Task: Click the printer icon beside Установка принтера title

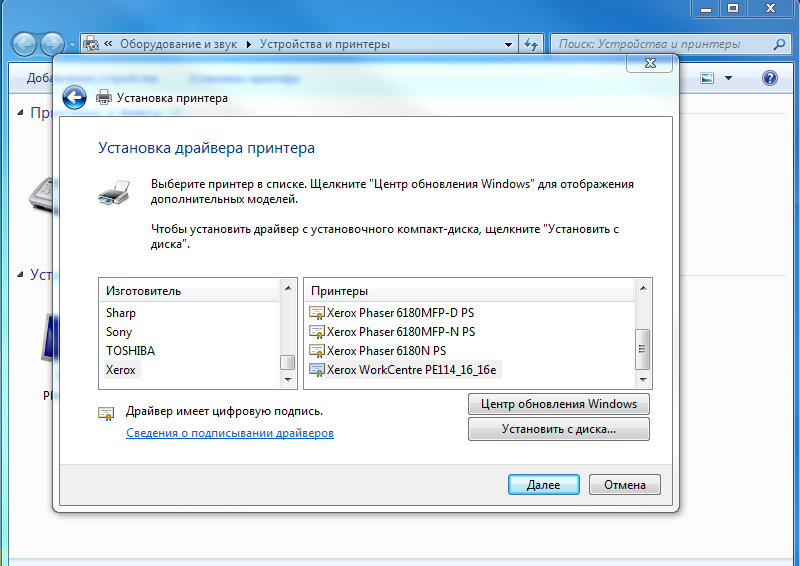Action: click(104, 97)
